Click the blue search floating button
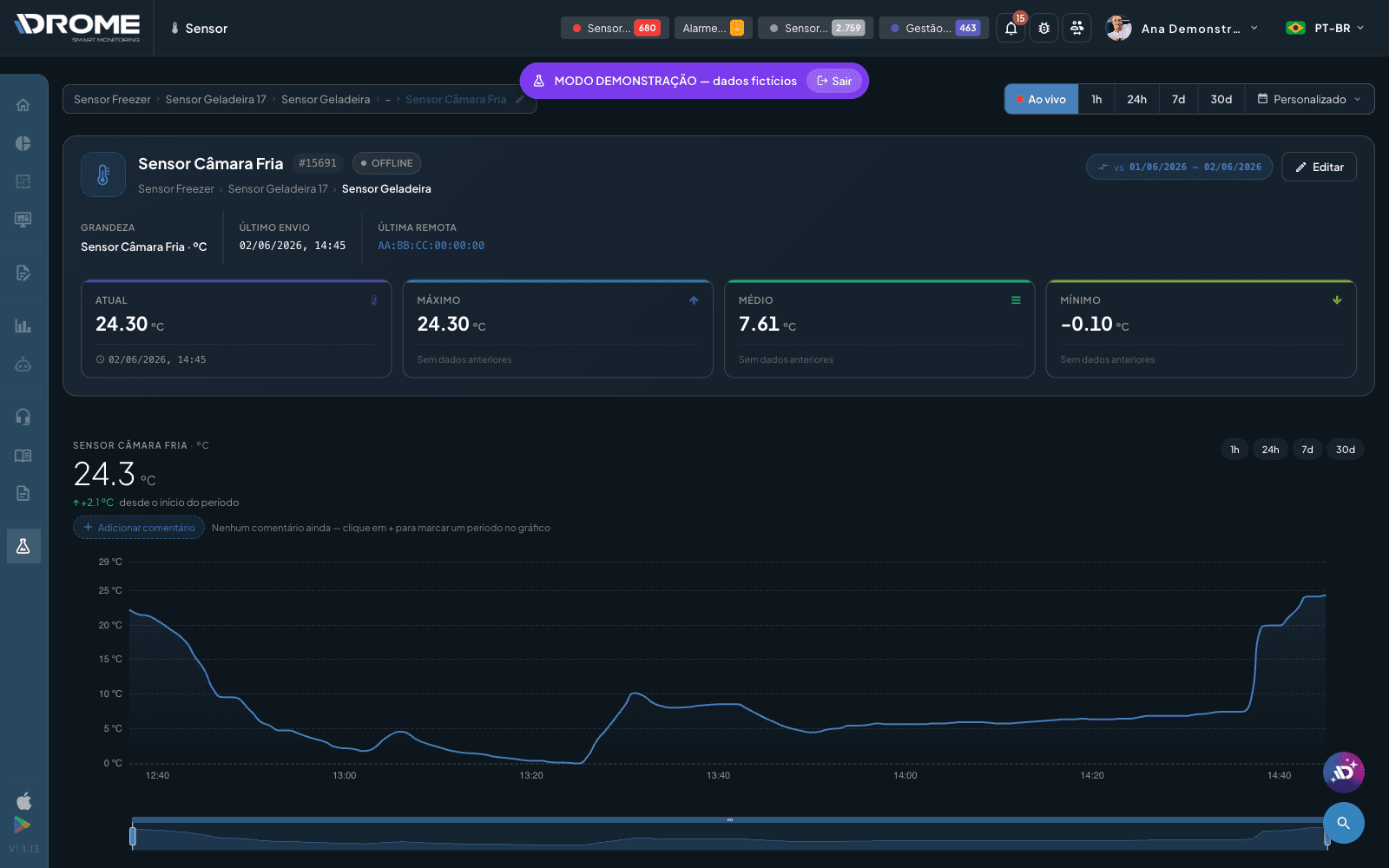Viewport: 1389px width, 868px height. pos(1344,823)
